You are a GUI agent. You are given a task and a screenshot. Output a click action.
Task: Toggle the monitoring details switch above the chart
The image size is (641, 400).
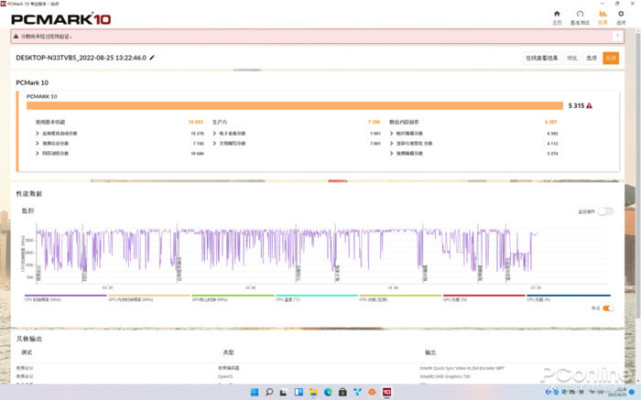(605, 212)
